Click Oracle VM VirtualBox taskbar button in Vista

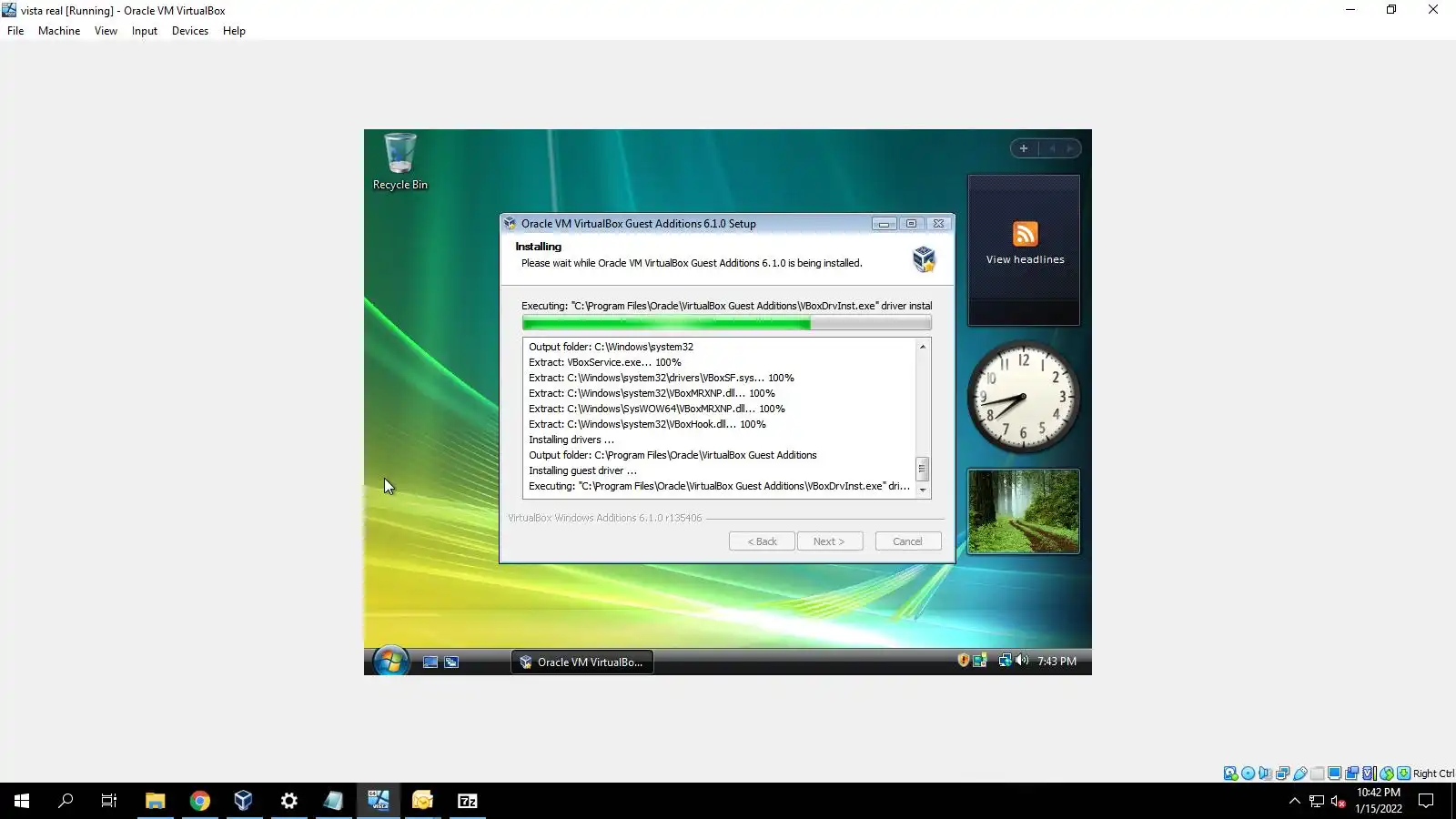[582, 662]
